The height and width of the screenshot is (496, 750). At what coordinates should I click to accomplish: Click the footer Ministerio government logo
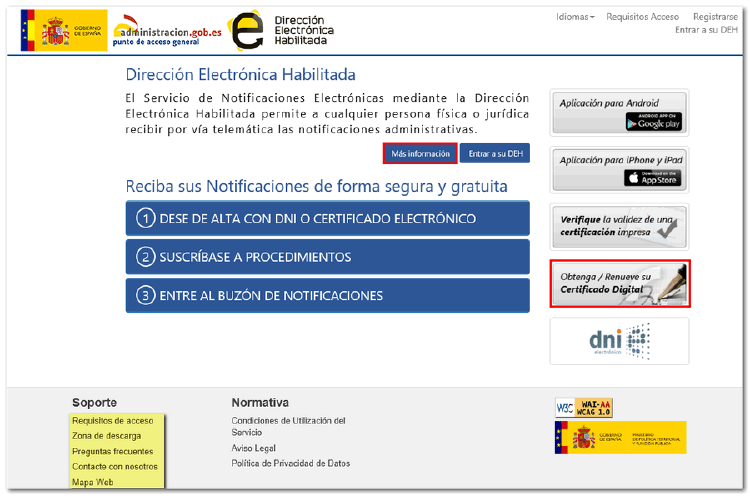coord(620,437)
